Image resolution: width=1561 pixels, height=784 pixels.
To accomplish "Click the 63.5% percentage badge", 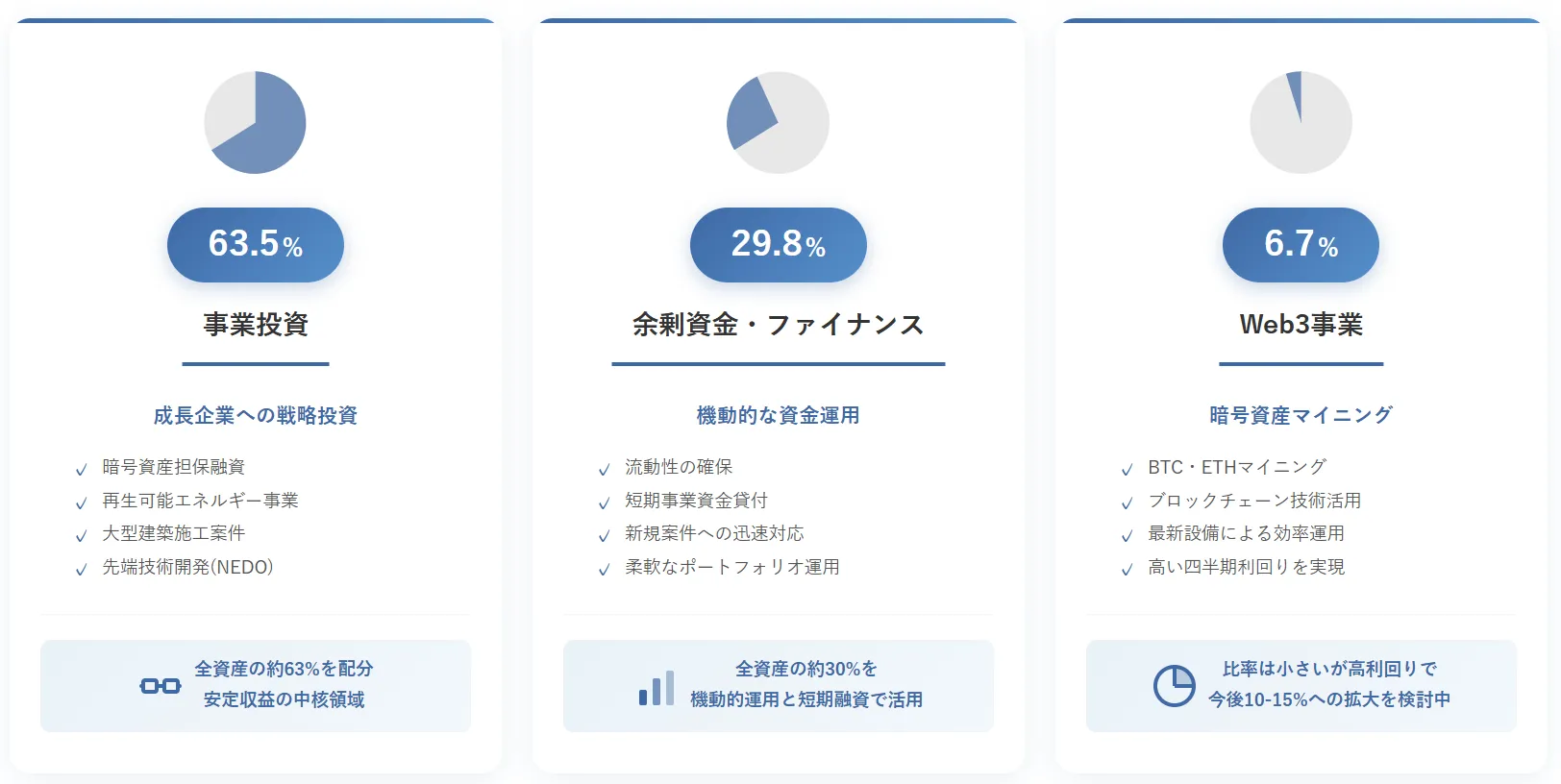I will [x=255, y=245].
